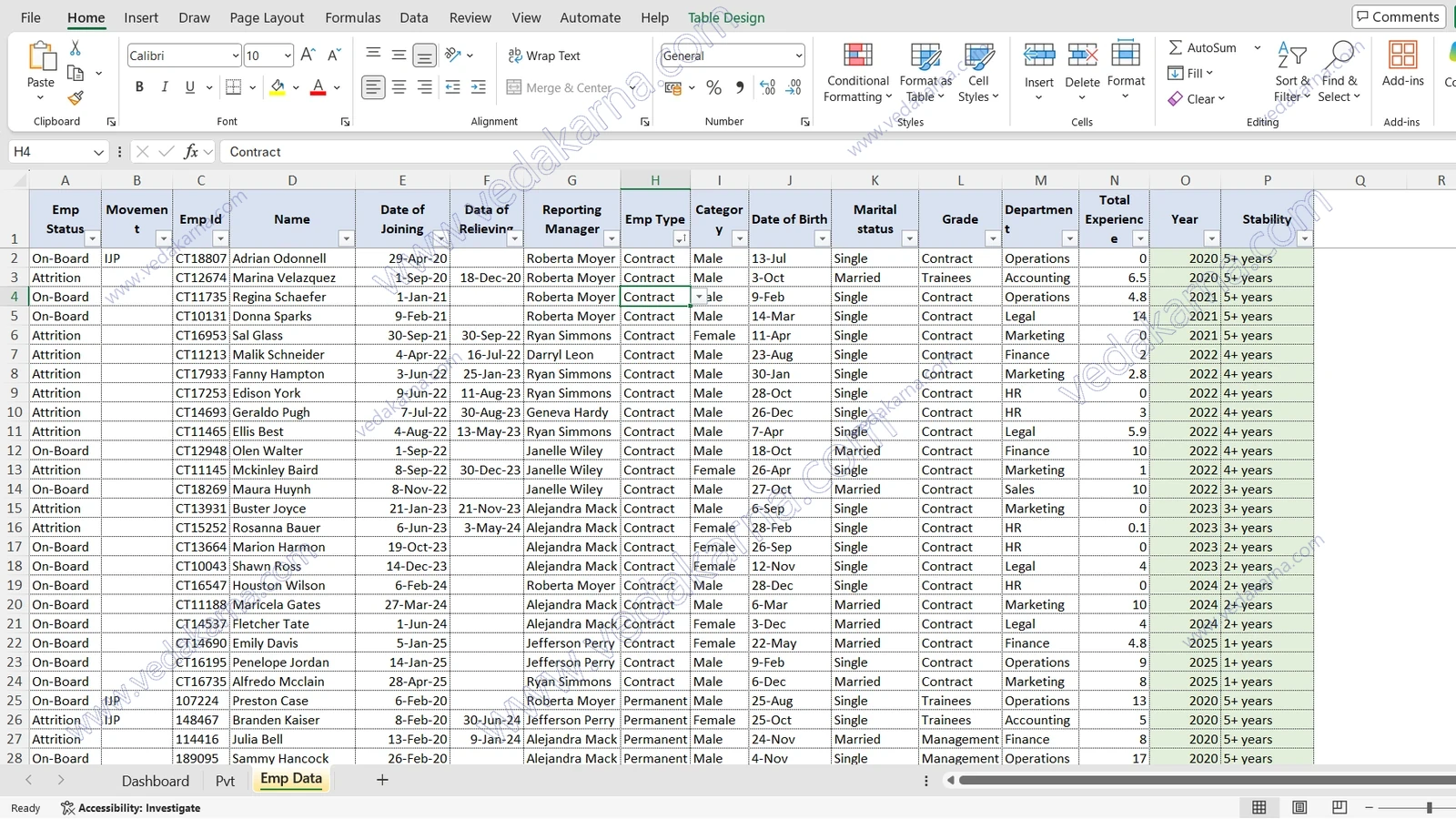This screenshot has width=1456, height=819.
Task: Toggle Bold formatting
Action: (139, 87)
